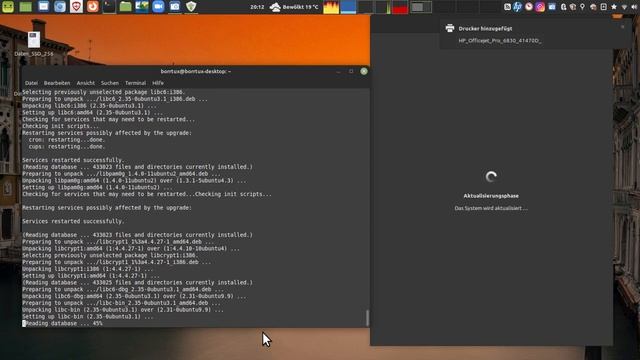Click the HP tray icon
640x360 pixels.
[518, 7]
